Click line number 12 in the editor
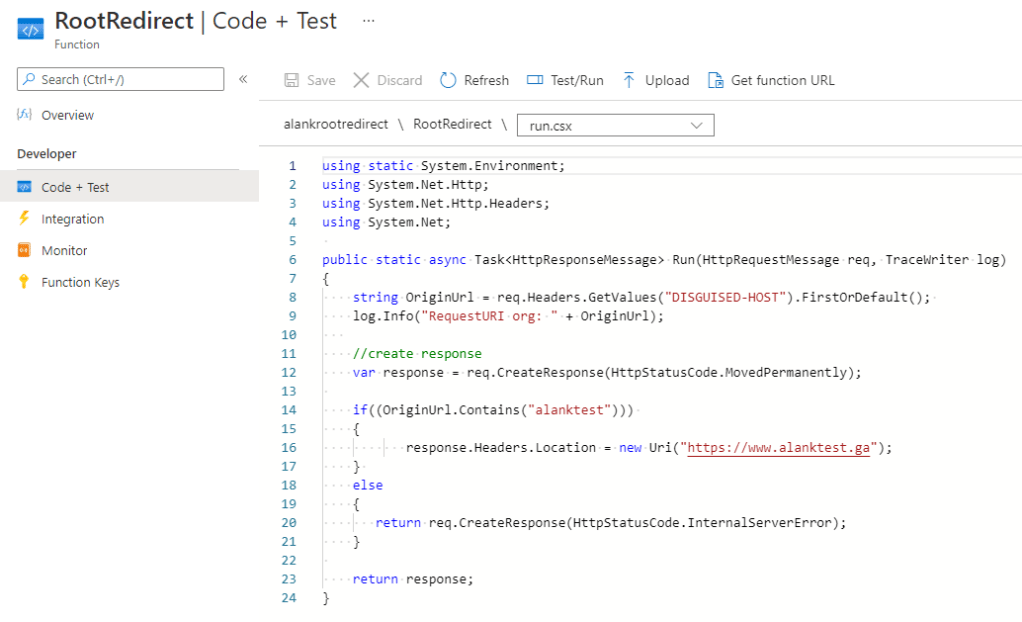This screenshot has height=622, width=1022. coord(290,372)
